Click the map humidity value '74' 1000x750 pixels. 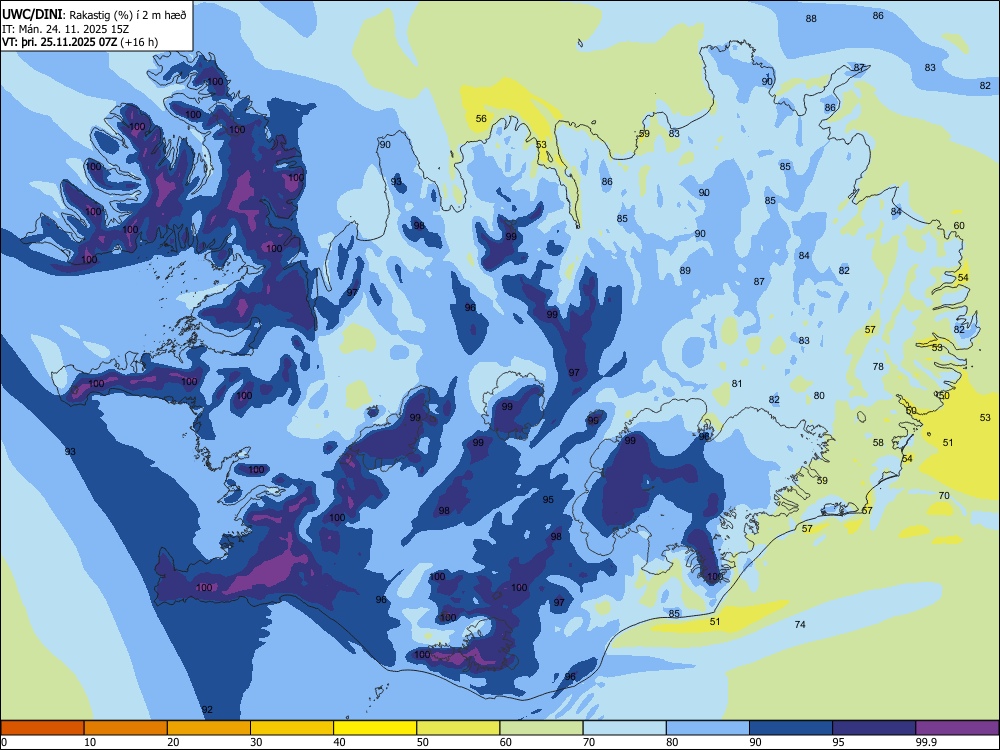pos(800,624)
